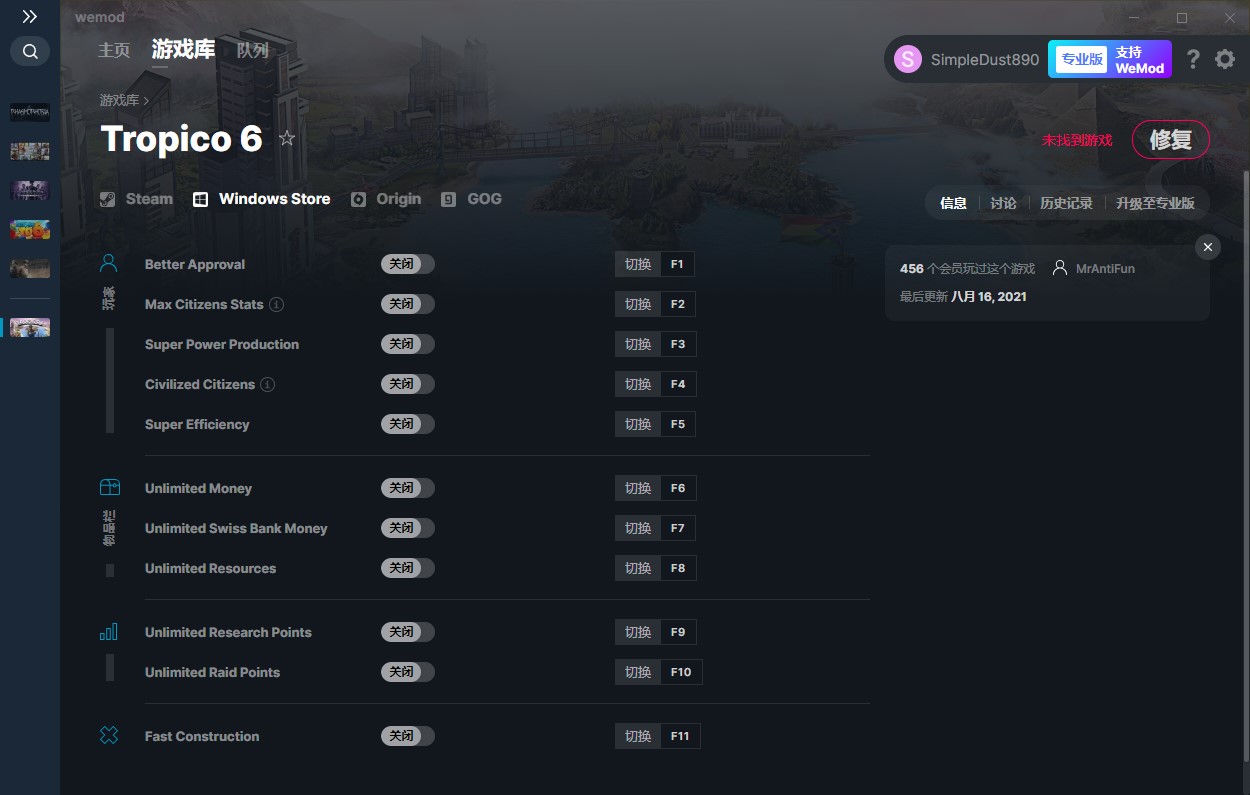Click the author person icon beside MrAntiFun
Screen dimensions: 1250x795
pyautogui.click(x=1060, y=268)
